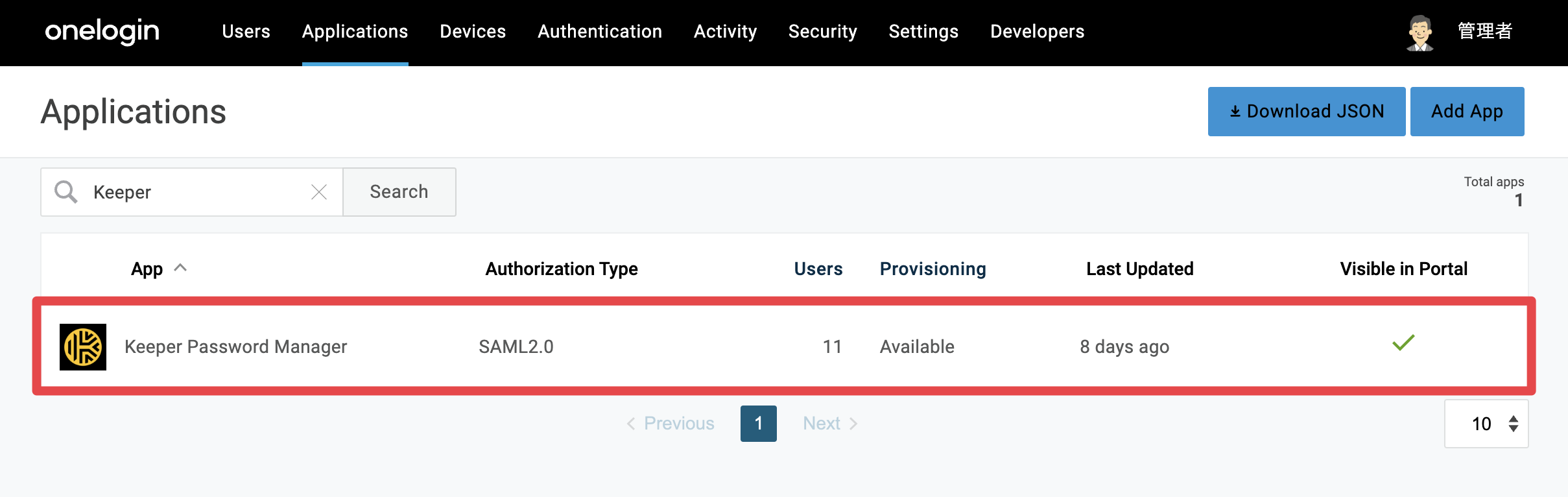
Task: Sort by the Users column header
Action: 818,269
